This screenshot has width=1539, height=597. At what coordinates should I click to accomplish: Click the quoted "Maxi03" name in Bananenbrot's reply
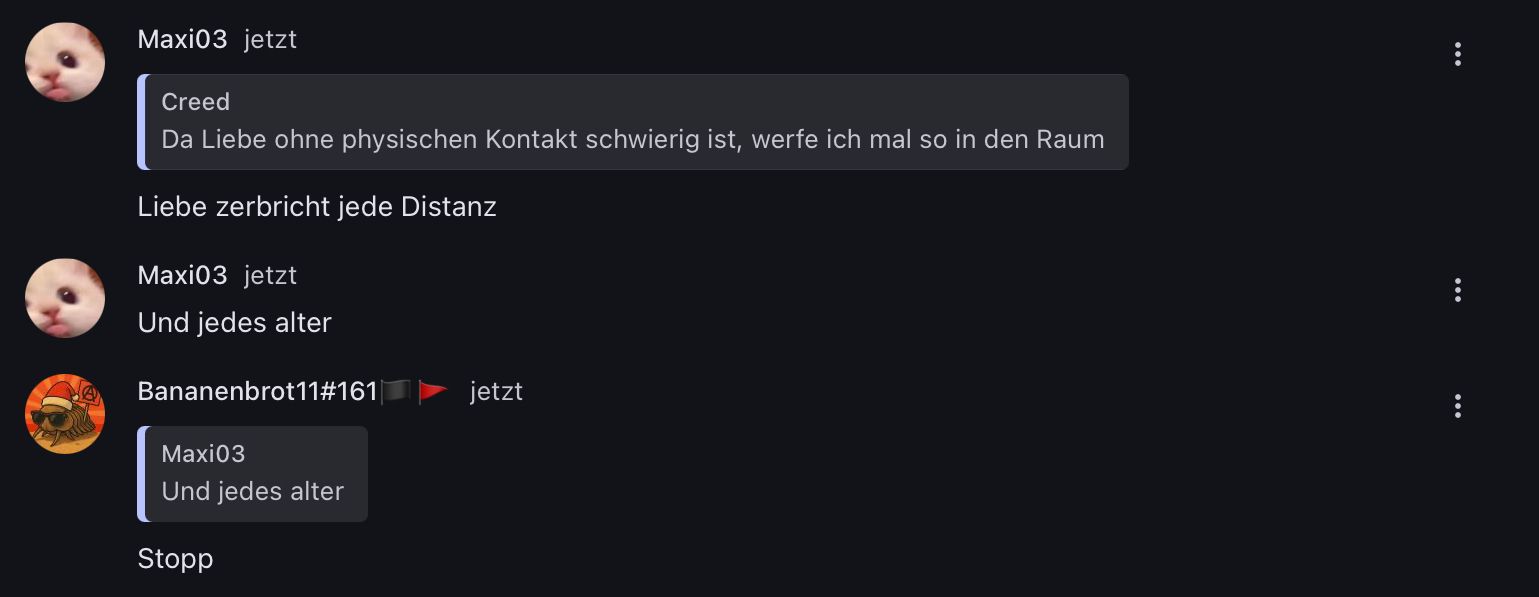click(x=203, y=454)
